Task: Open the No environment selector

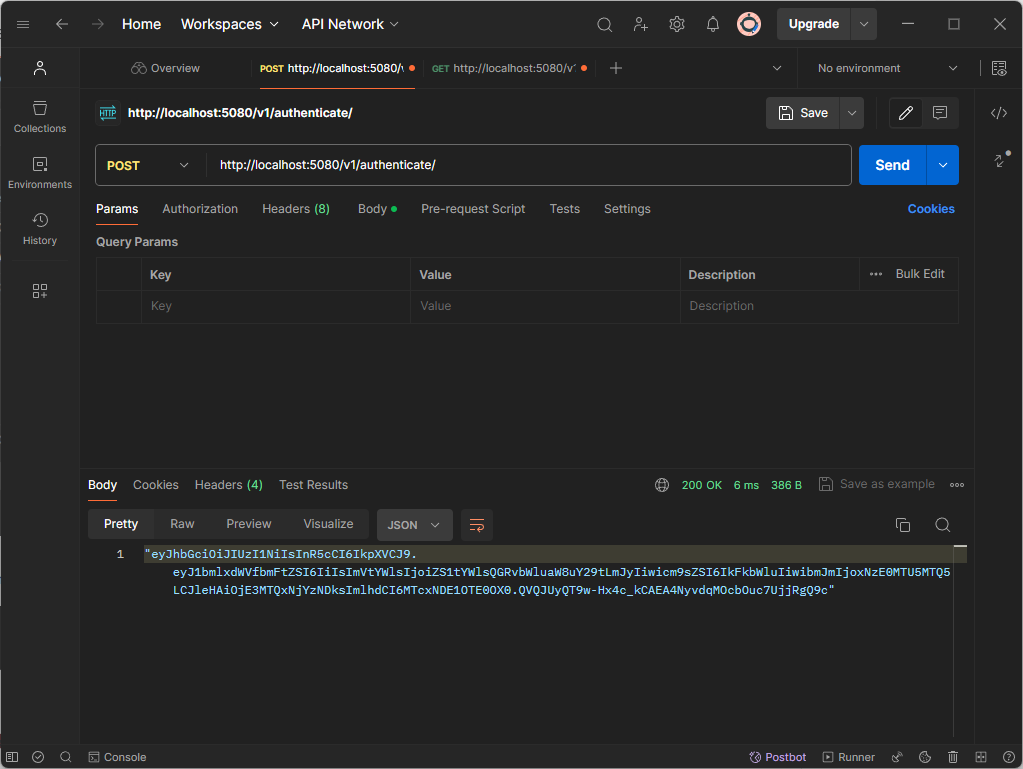Action: pos(887,68)
